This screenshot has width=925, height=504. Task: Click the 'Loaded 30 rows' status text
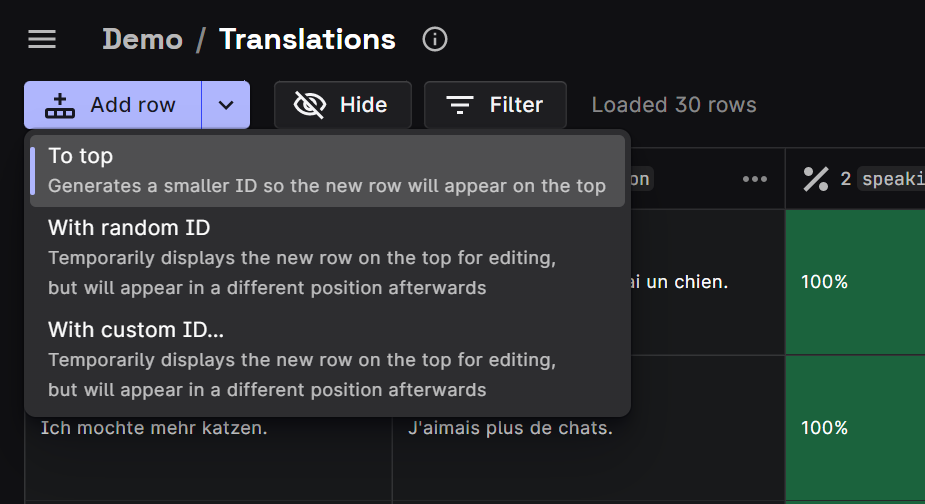click(674, 105)
